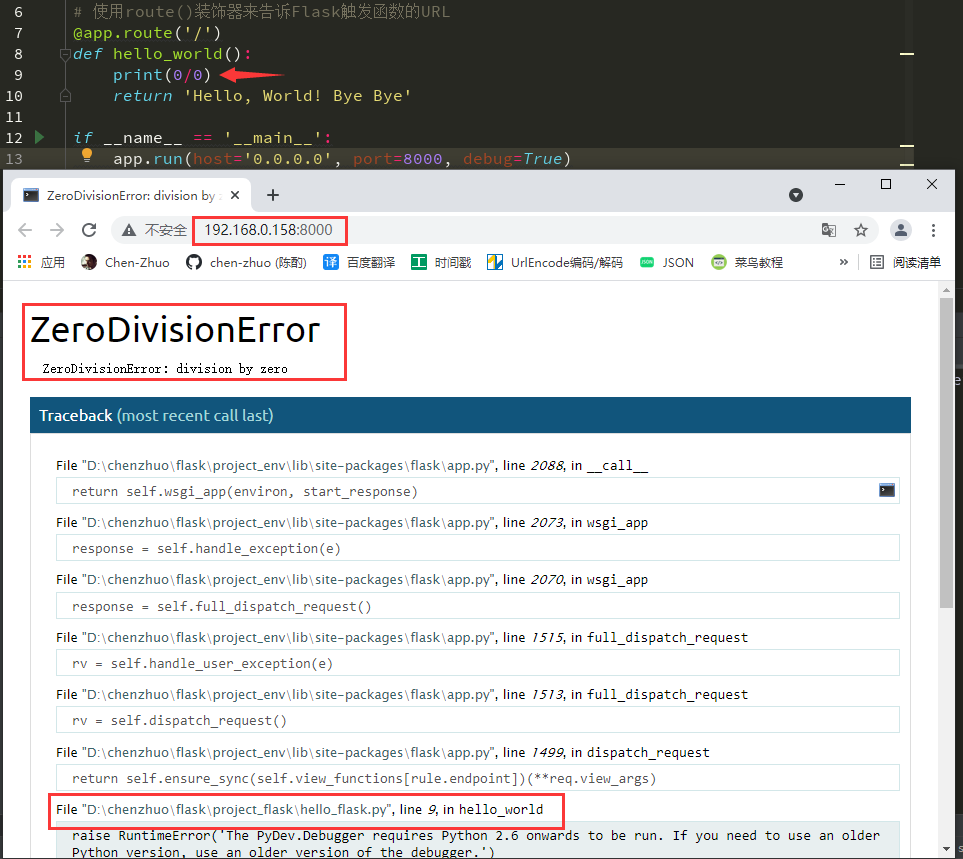Click the Traceback header to switch view
The width and height of the screenshot is (963, 859).
click(156, 415)
